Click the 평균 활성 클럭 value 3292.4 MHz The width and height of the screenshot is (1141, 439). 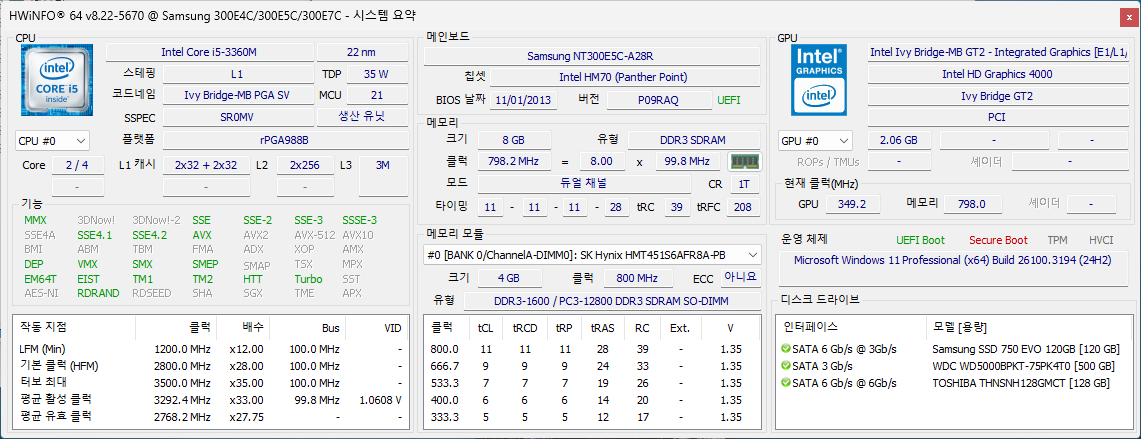182,400
